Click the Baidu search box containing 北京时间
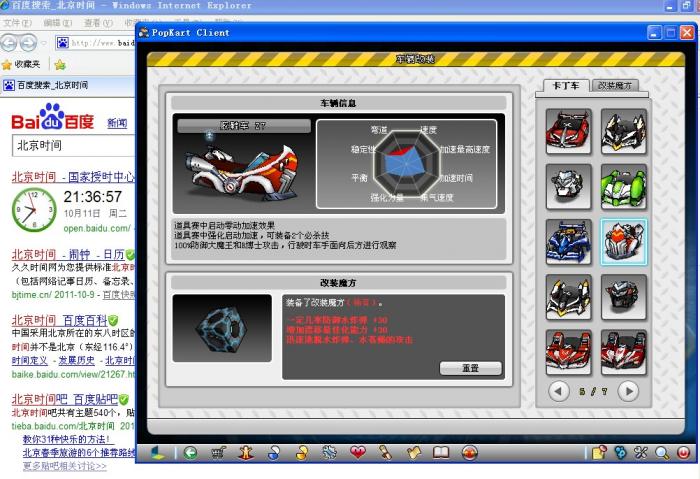Image resolution: width=700 pixels, height=479 pixels. pyautogui.click(x=74, y=146)
